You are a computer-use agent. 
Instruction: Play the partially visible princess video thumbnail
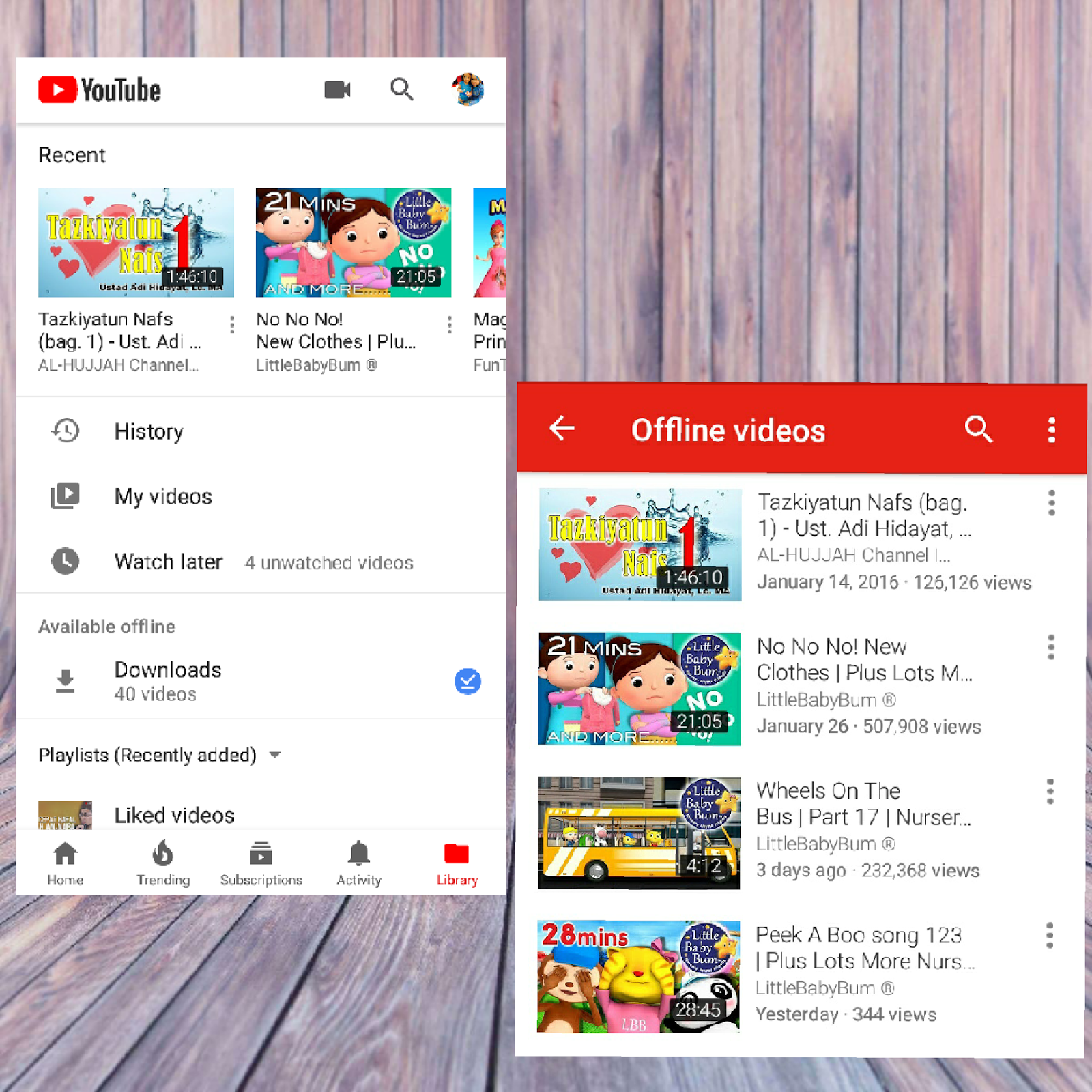click(x=490, y=242)
